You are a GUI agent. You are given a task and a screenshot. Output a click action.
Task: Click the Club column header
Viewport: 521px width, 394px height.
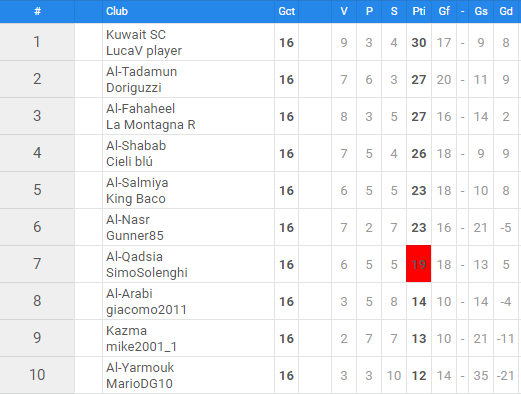(117, 11)
